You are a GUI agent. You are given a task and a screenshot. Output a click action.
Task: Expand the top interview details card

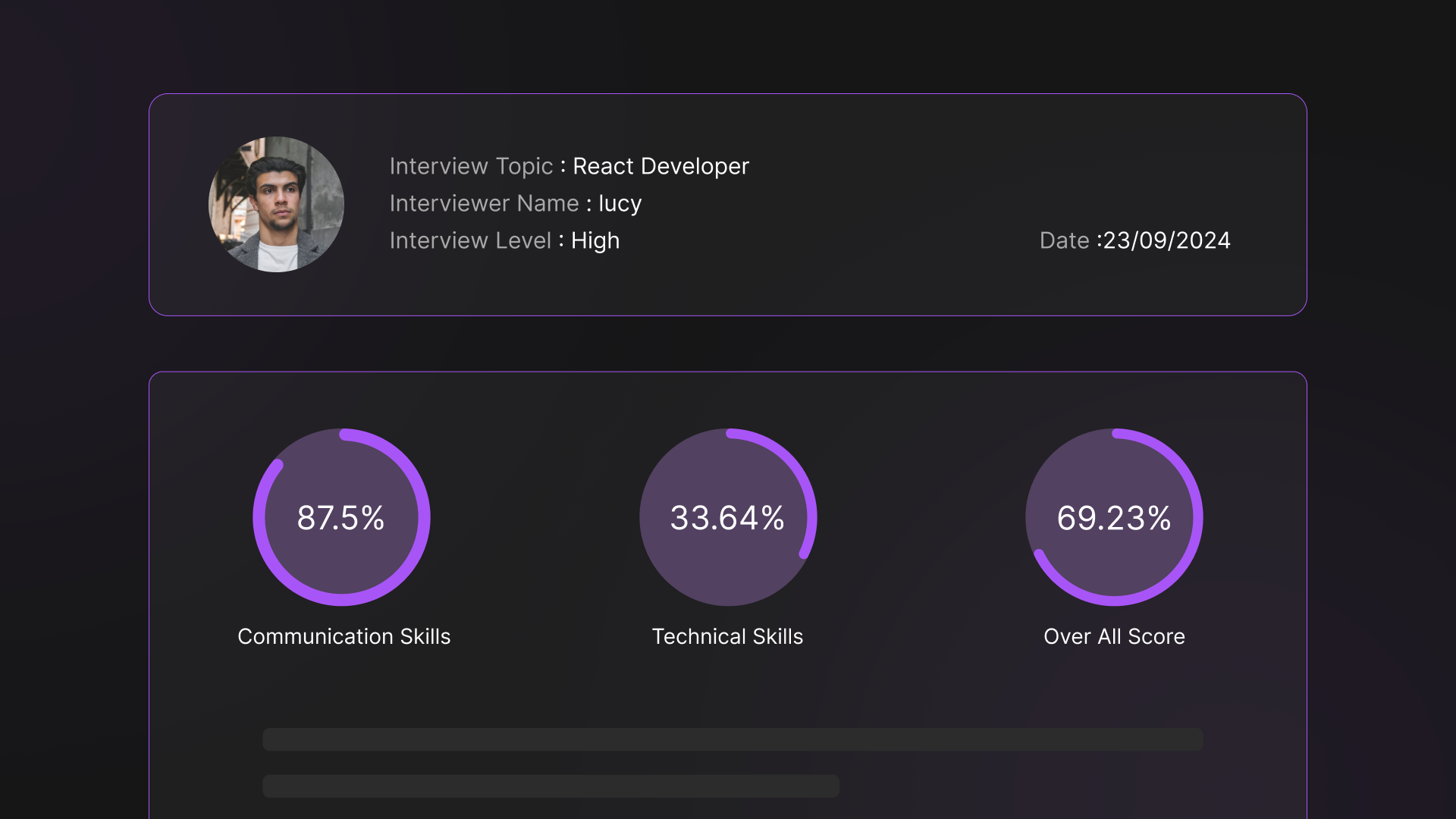click(726, 203)
